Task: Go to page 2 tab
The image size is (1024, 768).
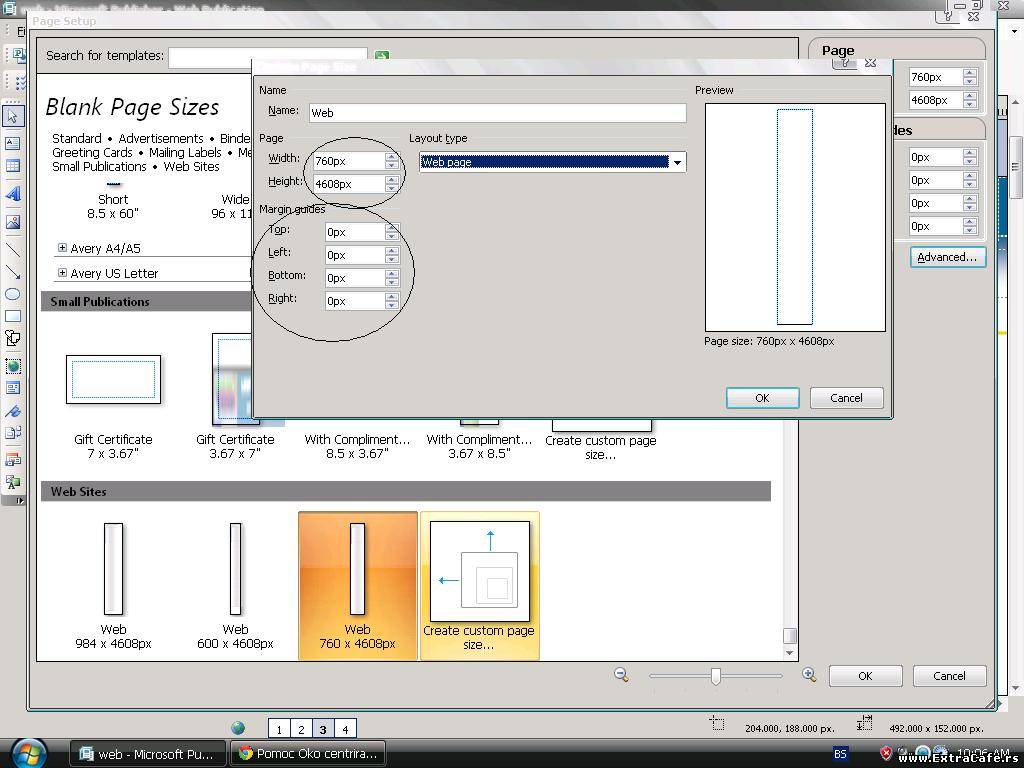Action: click(x=301, y=728)
